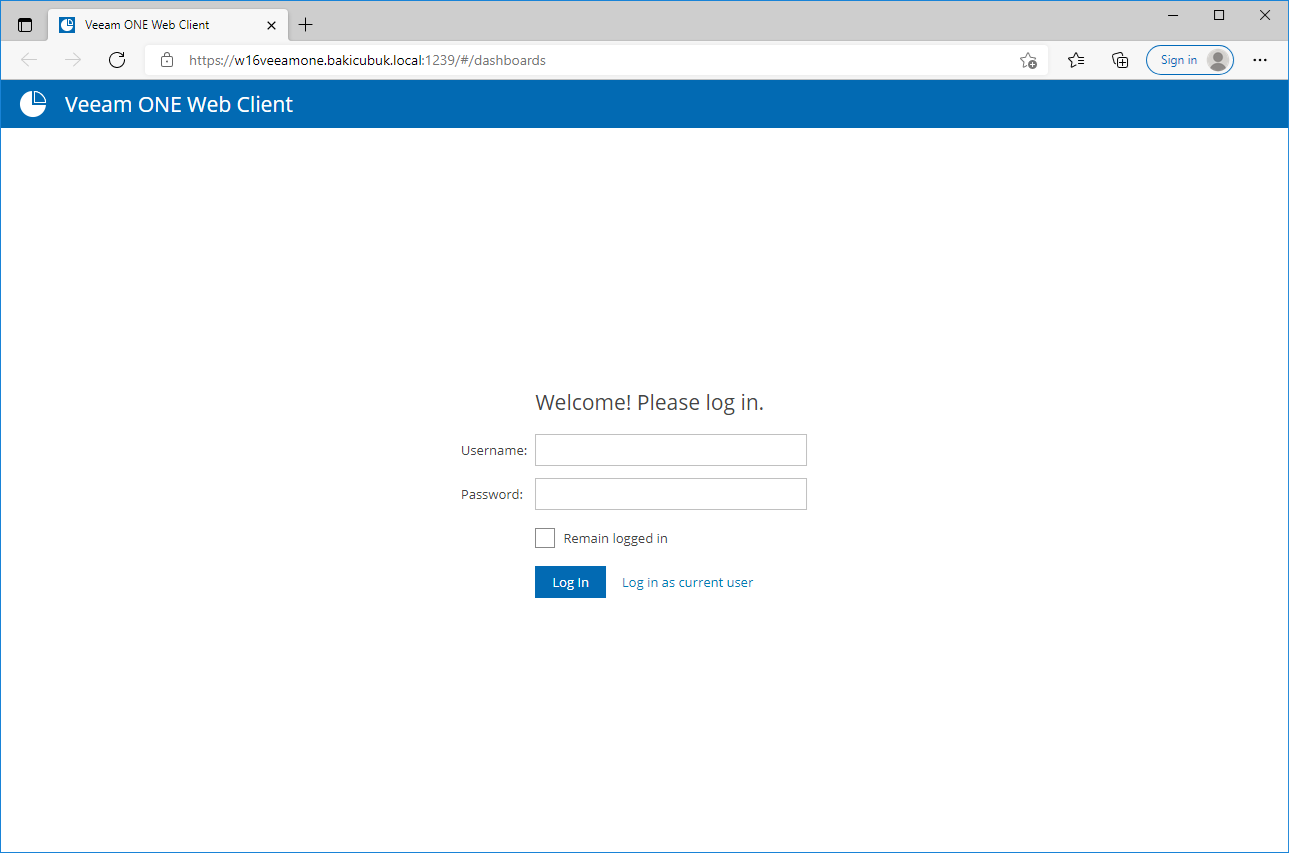1289x853 pixels.
Task: Open a new browser tab
Action: click(x=306, y=25)
